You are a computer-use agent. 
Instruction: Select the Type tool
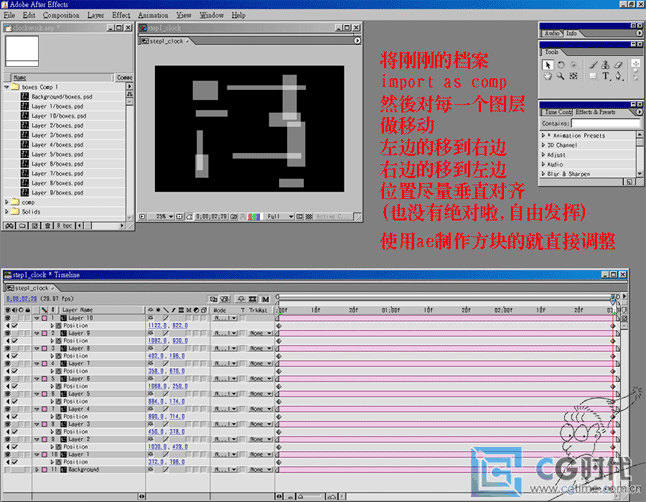[605, 76]
